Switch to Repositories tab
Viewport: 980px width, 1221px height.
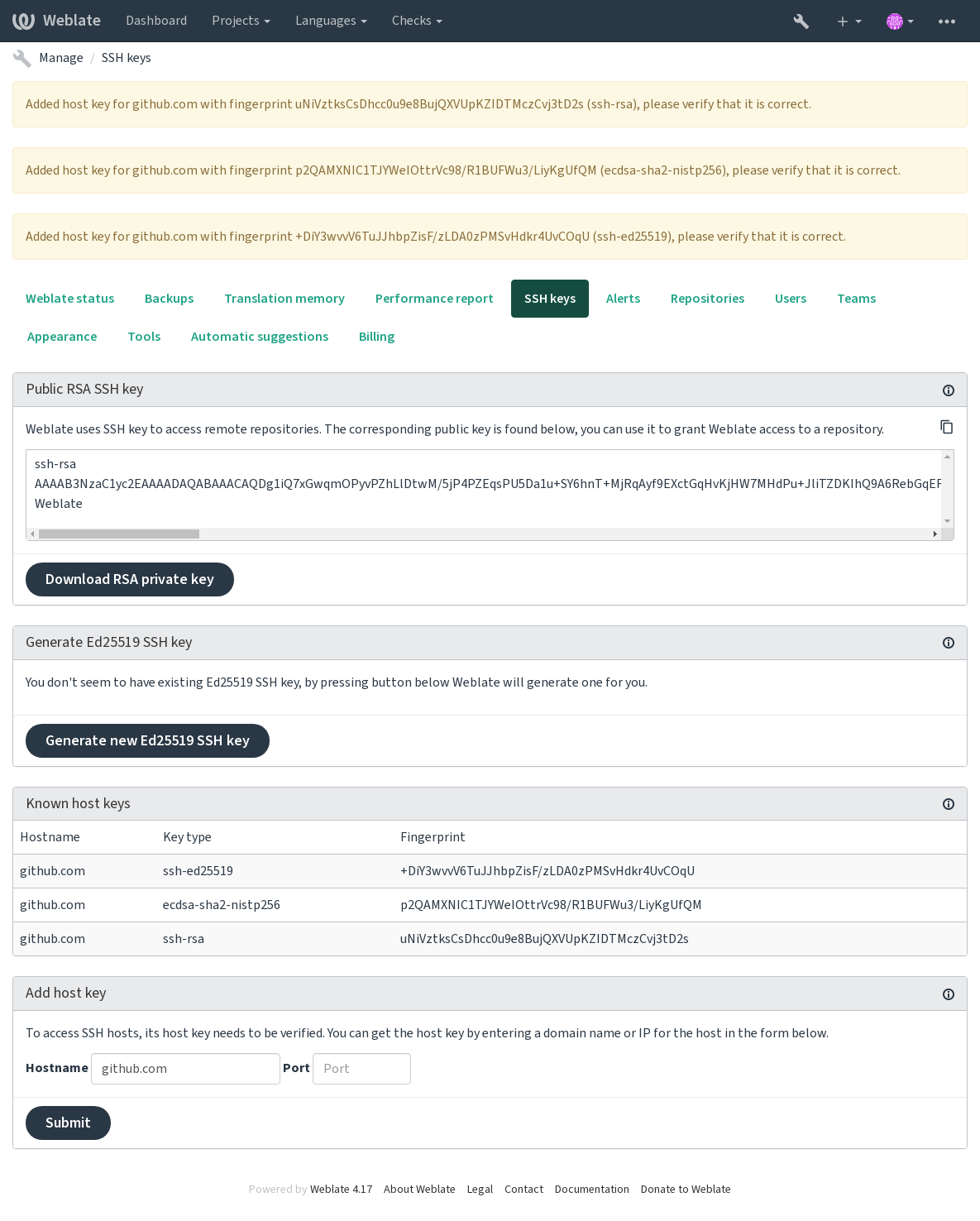[x=707, y=299]
